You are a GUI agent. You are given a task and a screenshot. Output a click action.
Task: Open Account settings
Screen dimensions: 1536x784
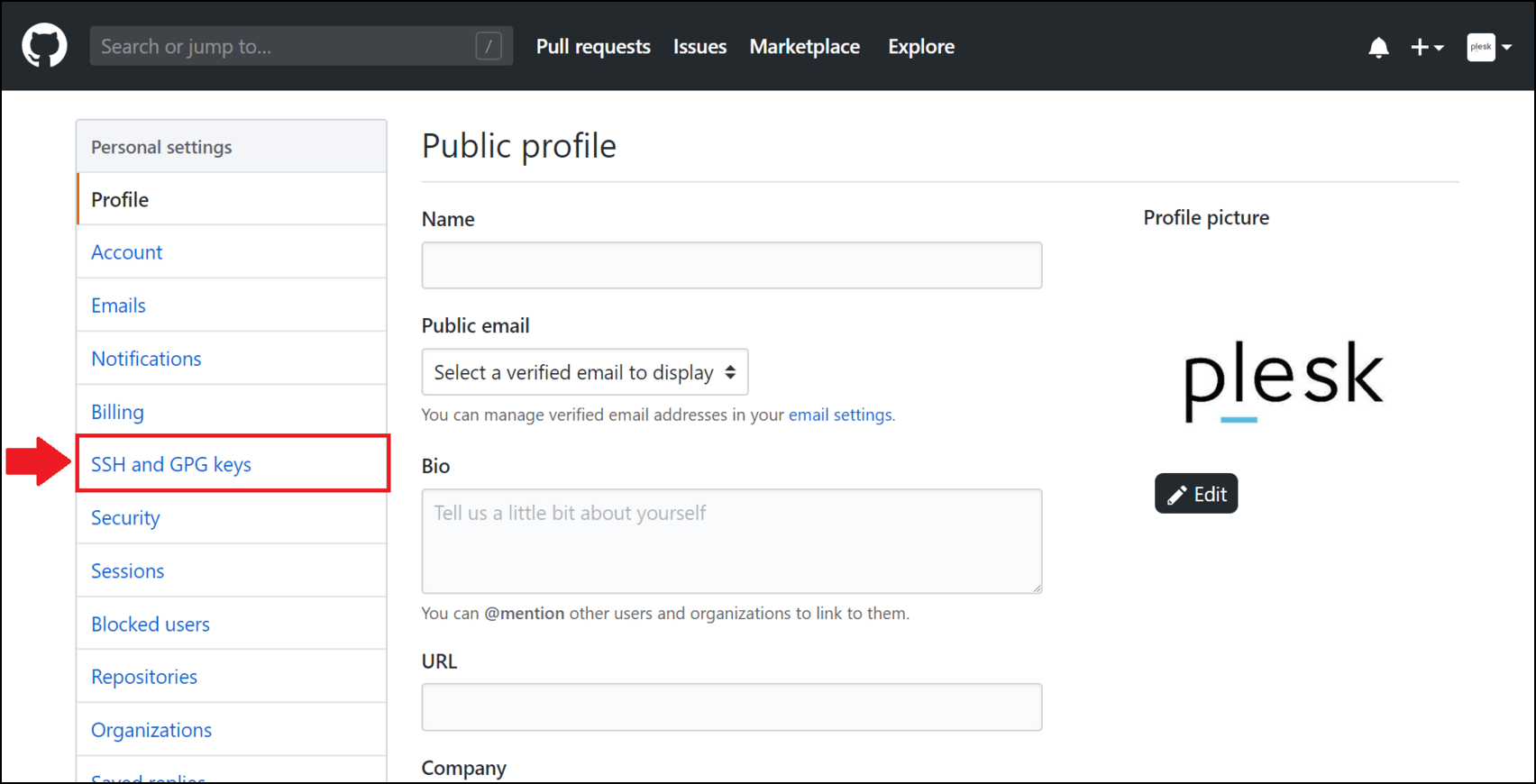pyautogui.click(x=233, y=252)
